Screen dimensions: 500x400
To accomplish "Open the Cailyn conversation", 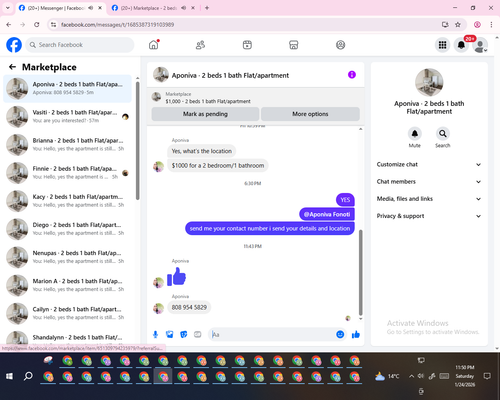I will [x=67, y=313].
